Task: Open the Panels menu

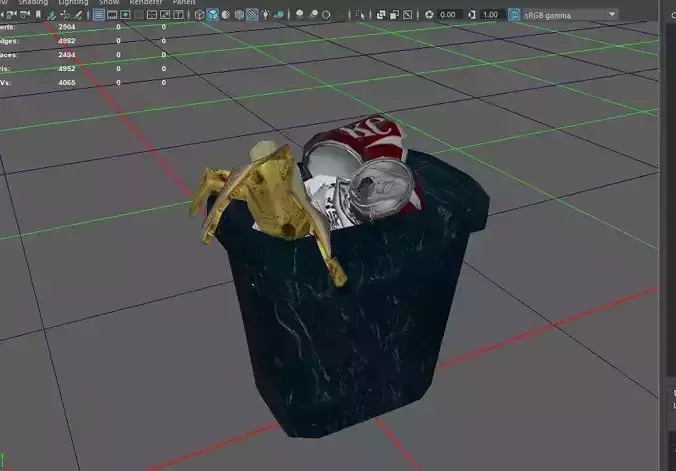Action: pos(184,2)
